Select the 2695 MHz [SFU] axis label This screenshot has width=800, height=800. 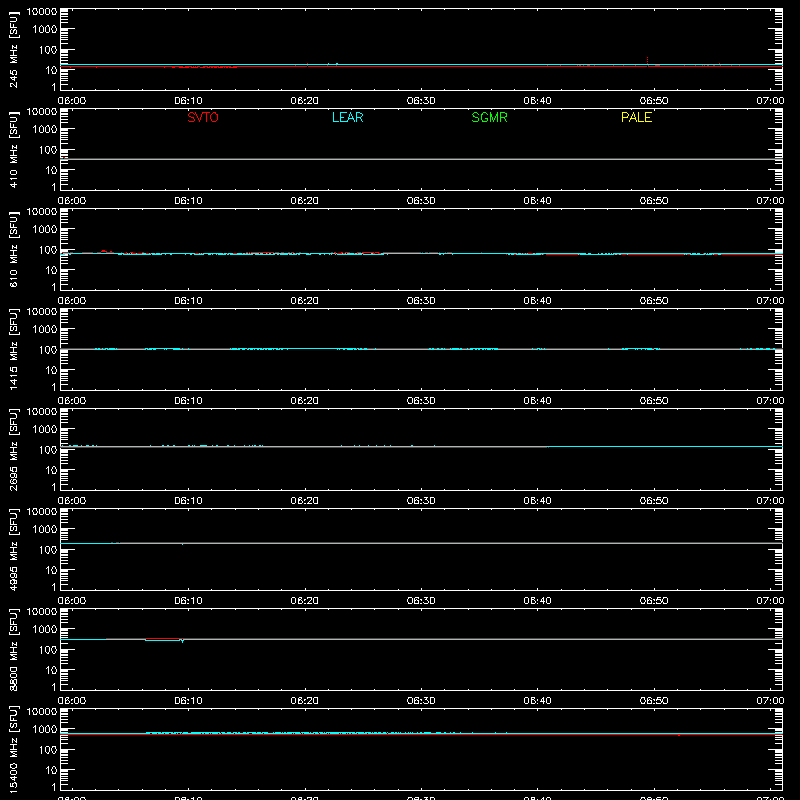point(13,449)
